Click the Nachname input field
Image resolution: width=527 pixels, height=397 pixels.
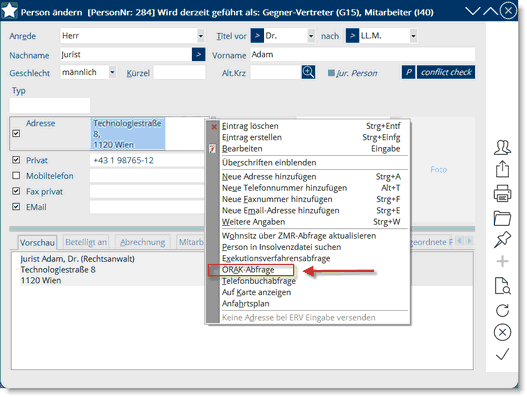(x=126, y=54)
